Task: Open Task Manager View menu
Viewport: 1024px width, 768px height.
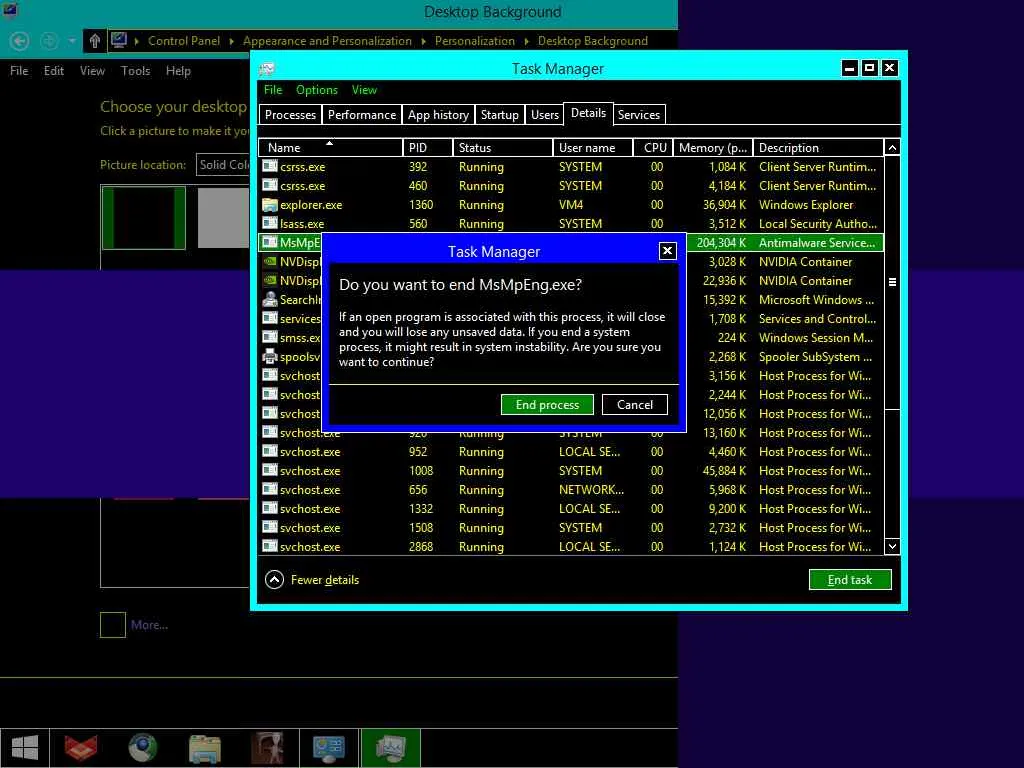Action: pos(364,90)
